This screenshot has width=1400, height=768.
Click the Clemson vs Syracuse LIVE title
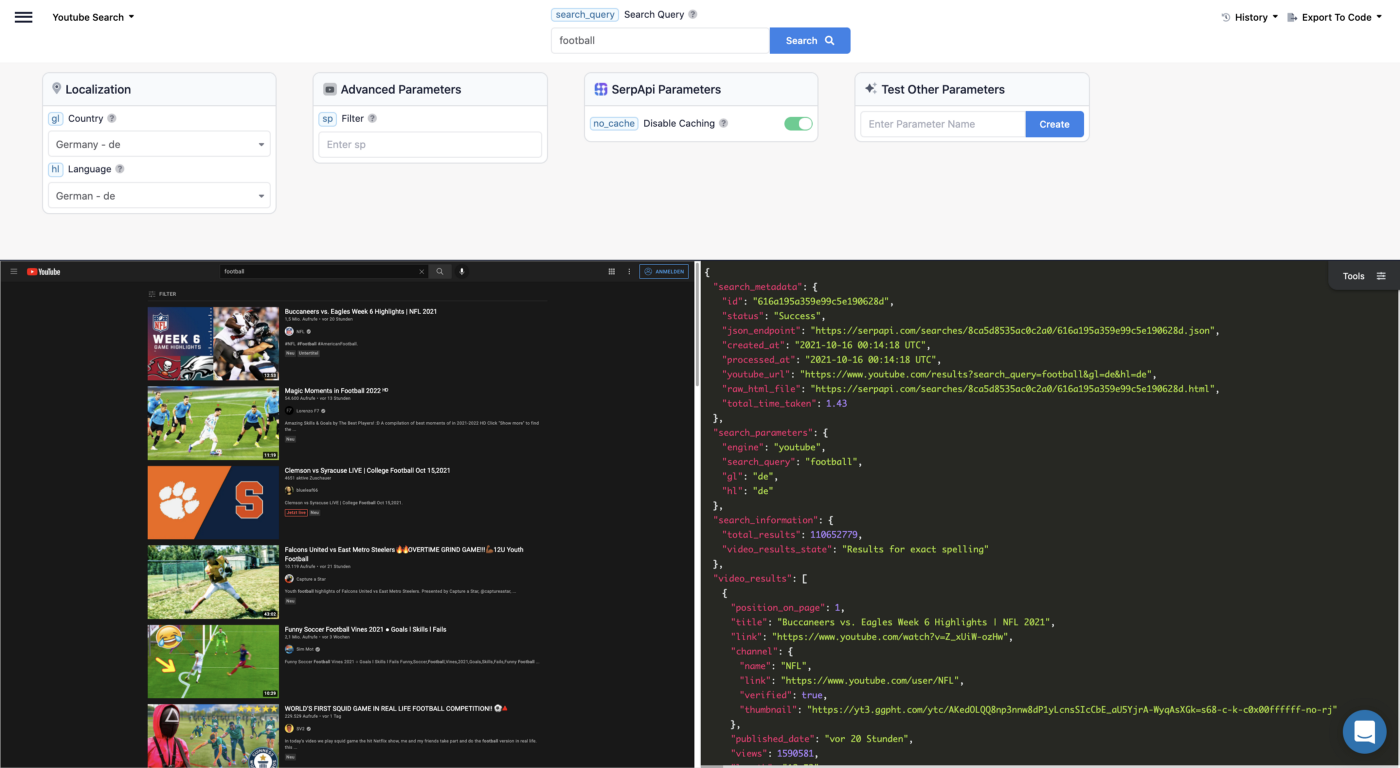[367, 470]
